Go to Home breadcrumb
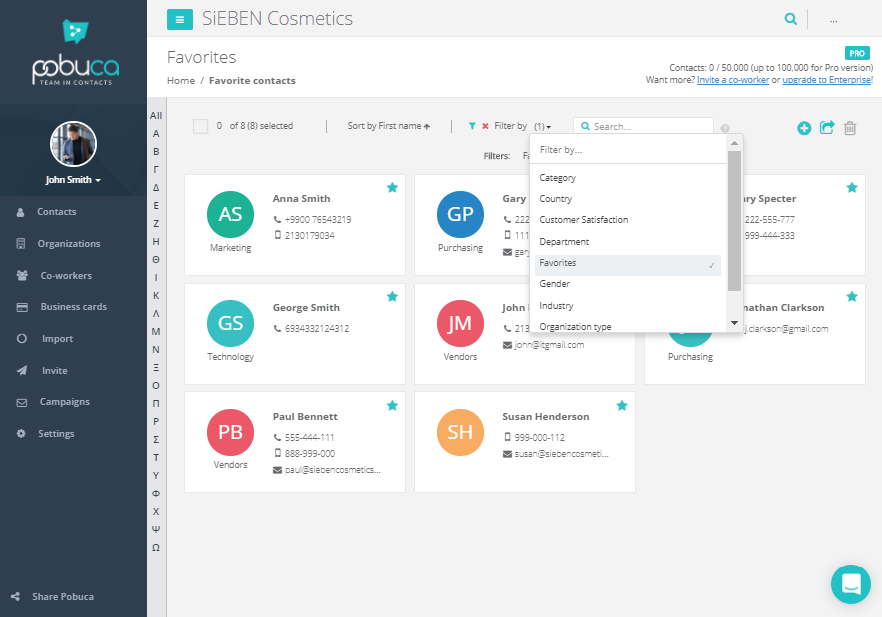This screenshot has height=617, width=882. pyautogui.click(x=181, y=80)
